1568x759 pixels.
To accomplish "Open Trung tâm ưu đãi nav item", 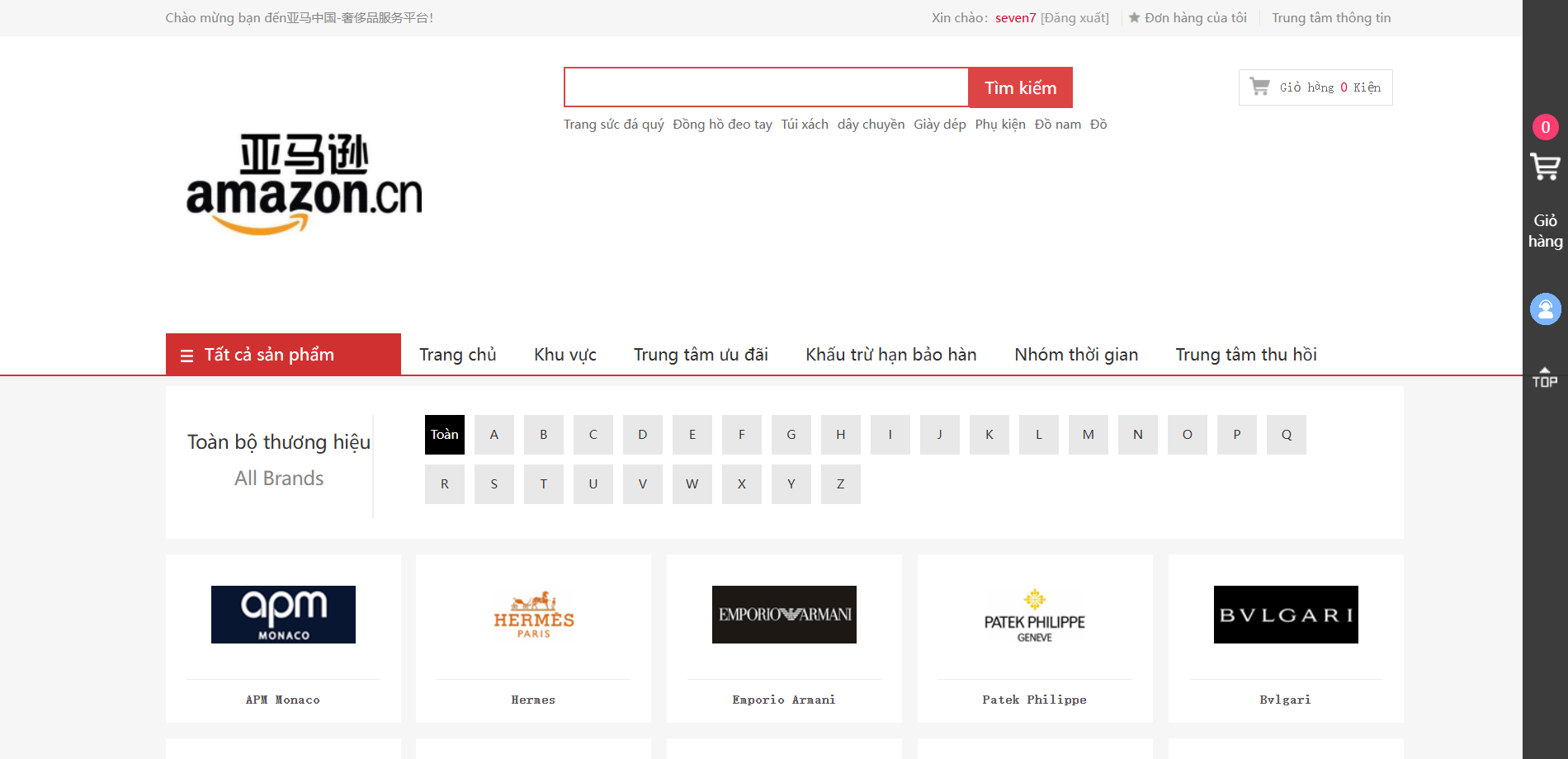I will [x=701, y=355].
